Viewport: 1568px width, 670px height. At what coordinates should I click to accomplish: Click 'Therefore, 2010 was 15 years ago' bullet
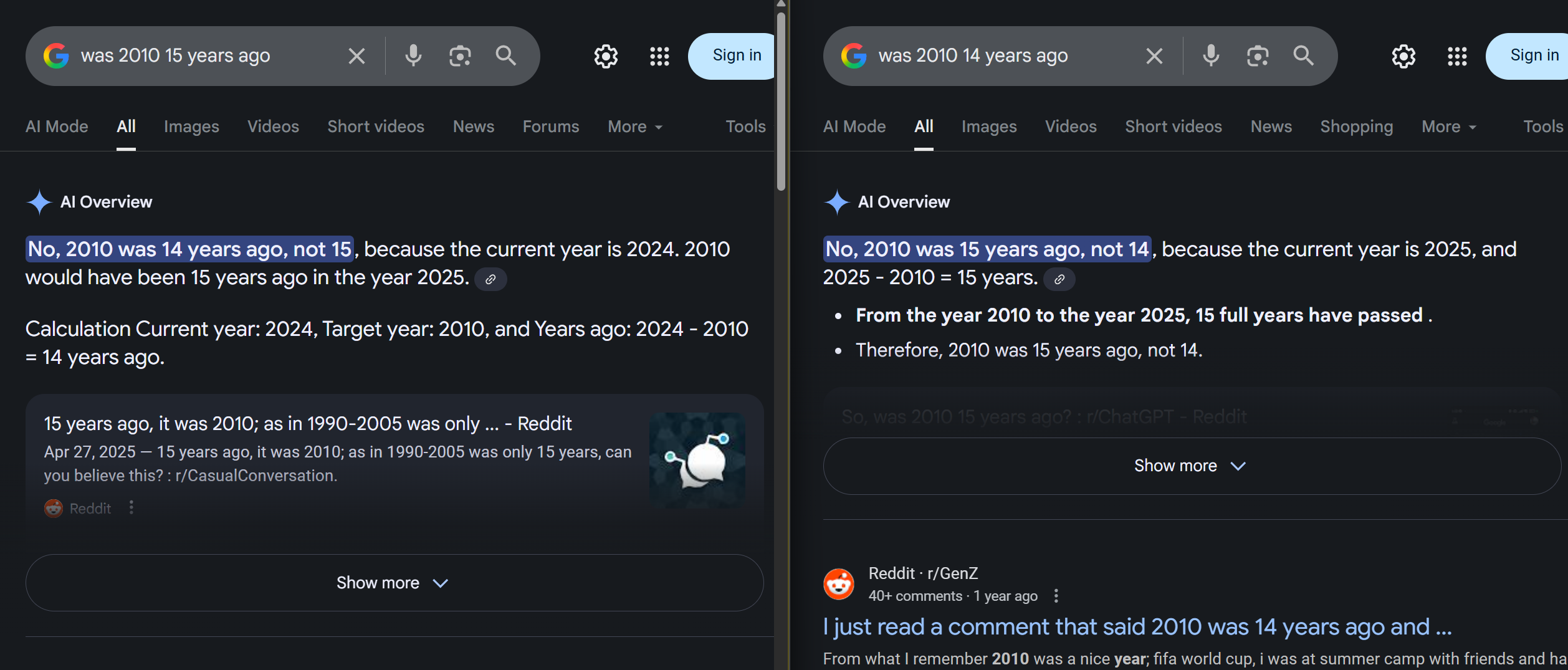[x=1029, y=350]
